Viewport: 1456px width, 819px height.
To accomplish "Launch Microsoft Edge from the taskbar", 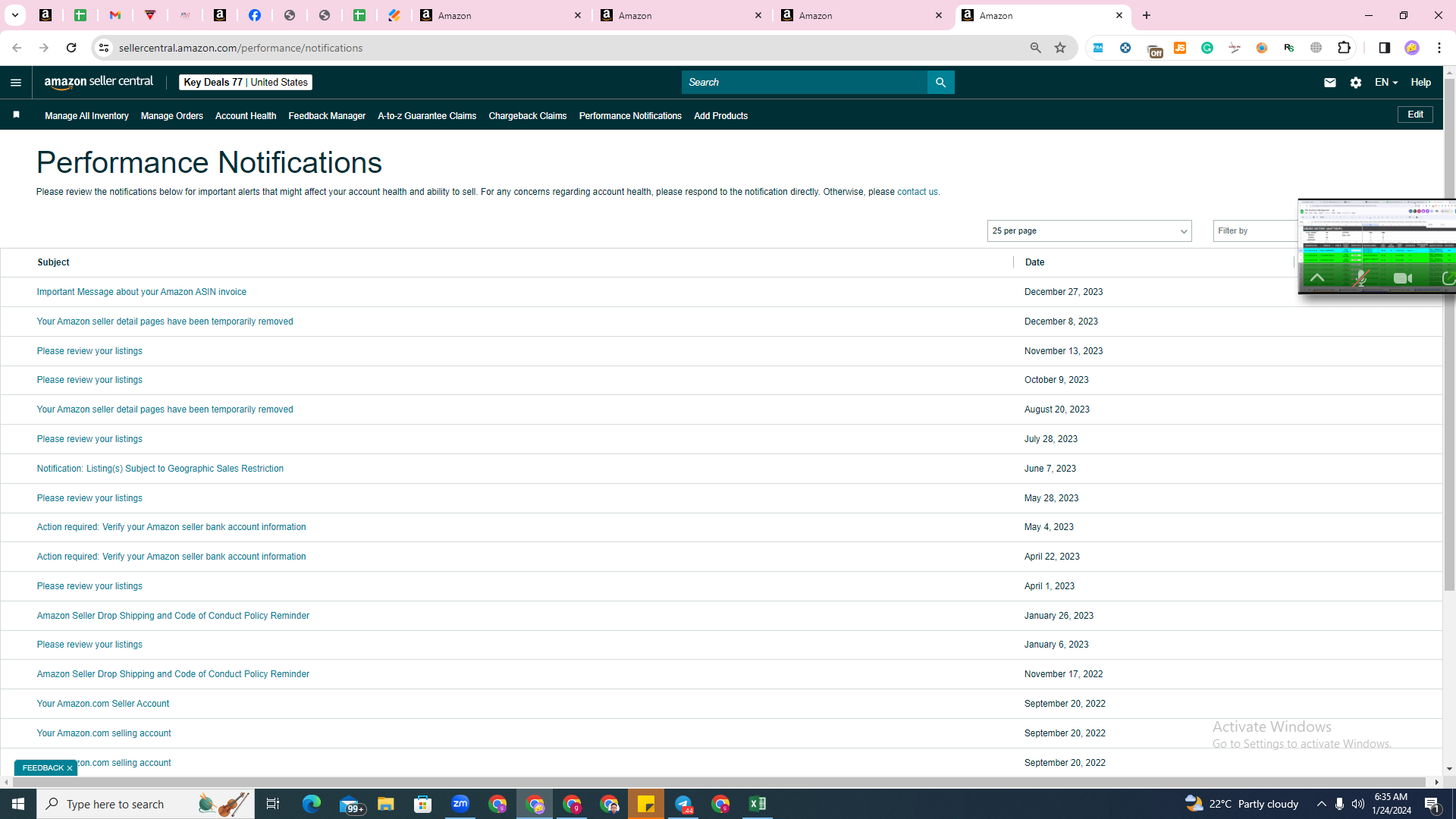I will click(x=312, y=804).
